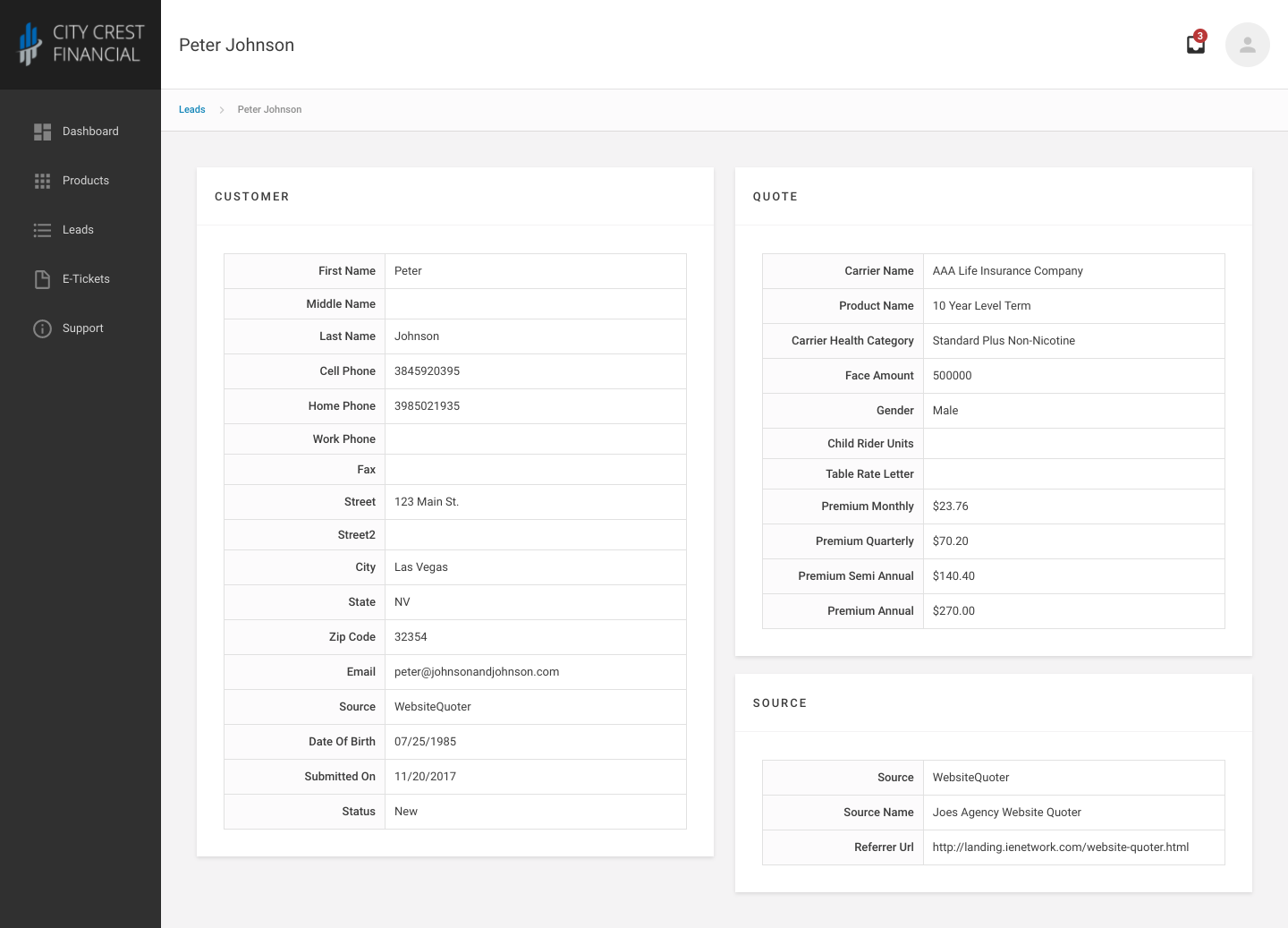
Task: Click carrier AAA Life Insurance Company
Action: click(x=1008, y=271)
